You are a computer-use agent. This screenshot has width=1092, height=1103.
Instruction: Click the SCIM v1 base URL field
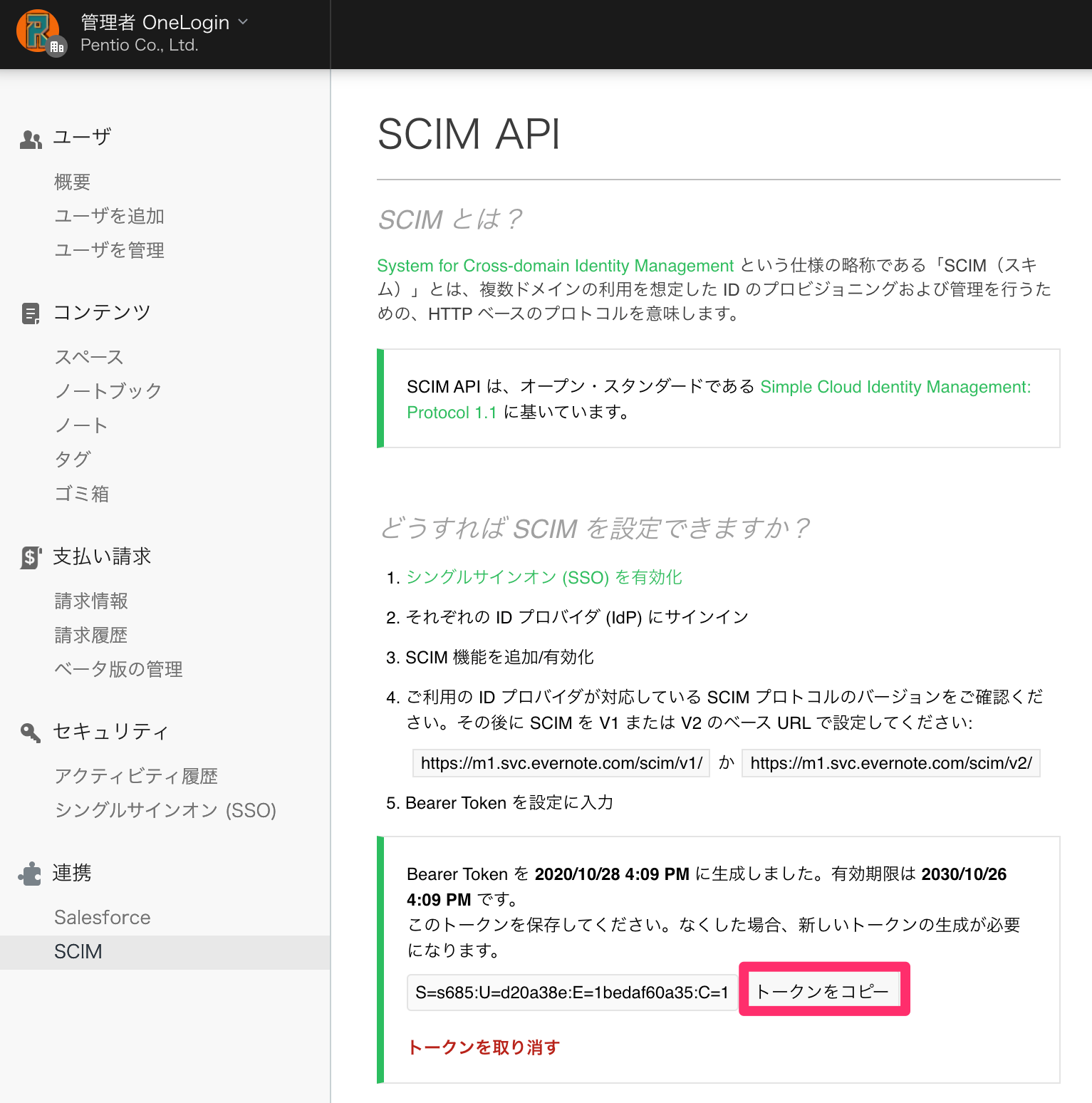(561, 763)
